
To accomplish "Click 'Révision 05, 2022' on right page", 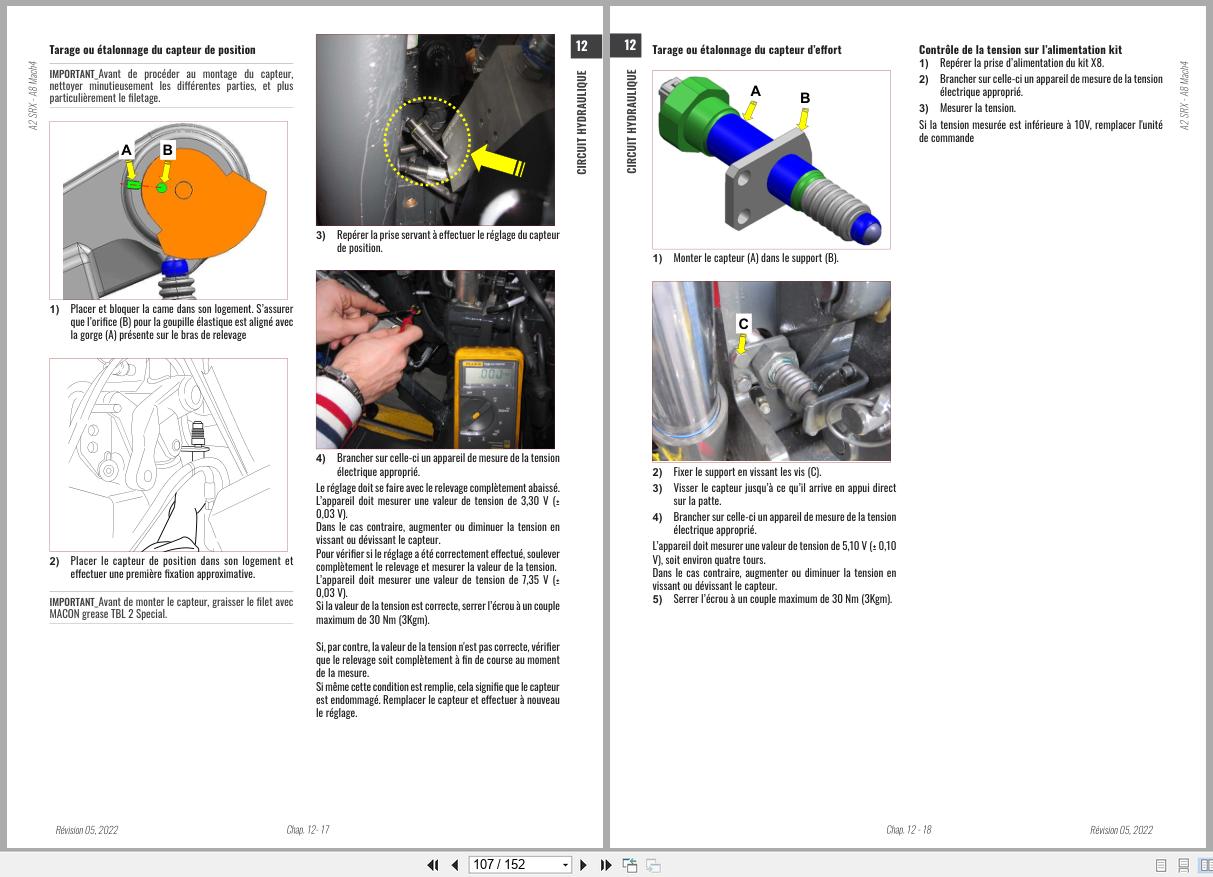I will coord(1121,830).
